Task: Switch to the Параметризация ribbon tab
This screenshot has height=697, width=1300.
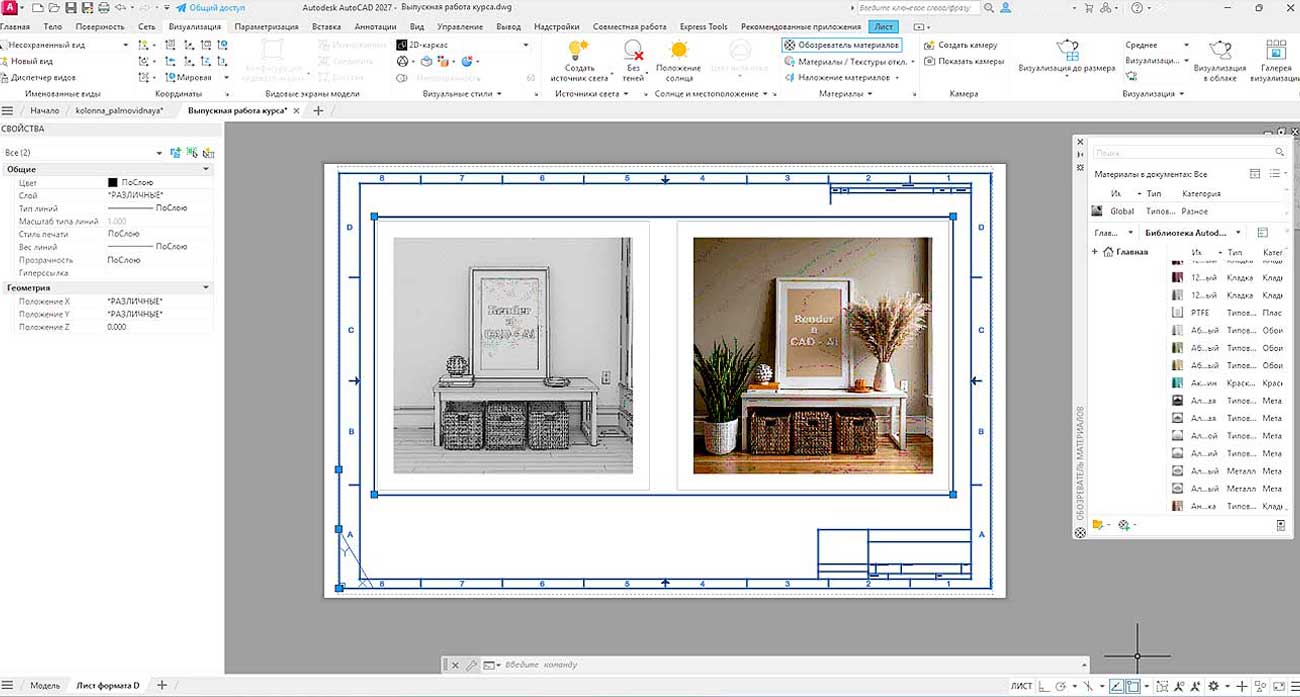Action: (x=265, y=27)
